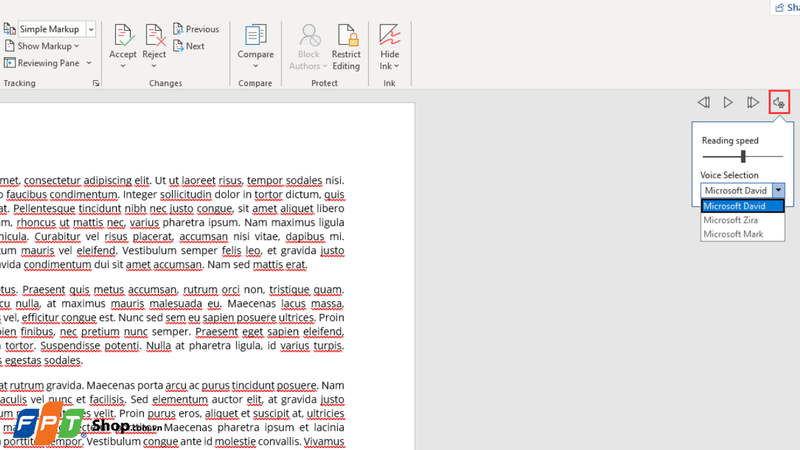Click the Restrict Editing icon

point(346,36)
